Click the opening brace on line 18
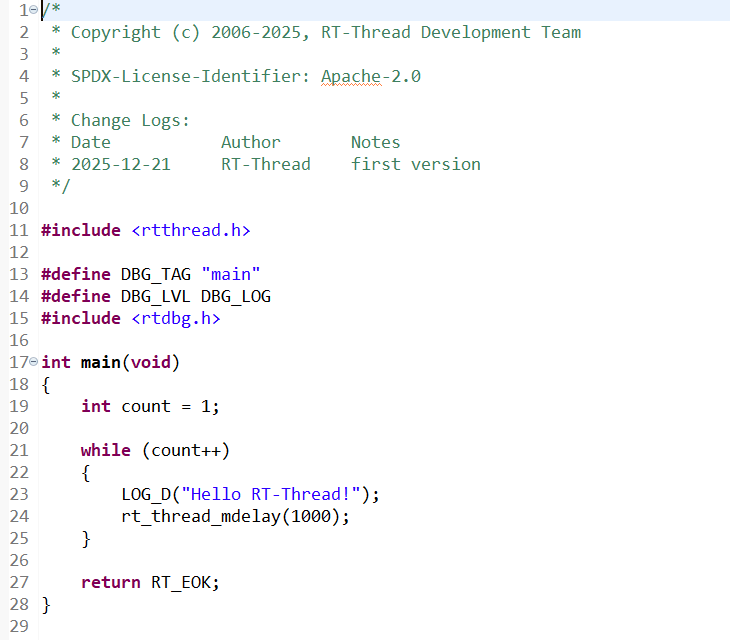Screen dimensions: 730x640 [46, 384]
